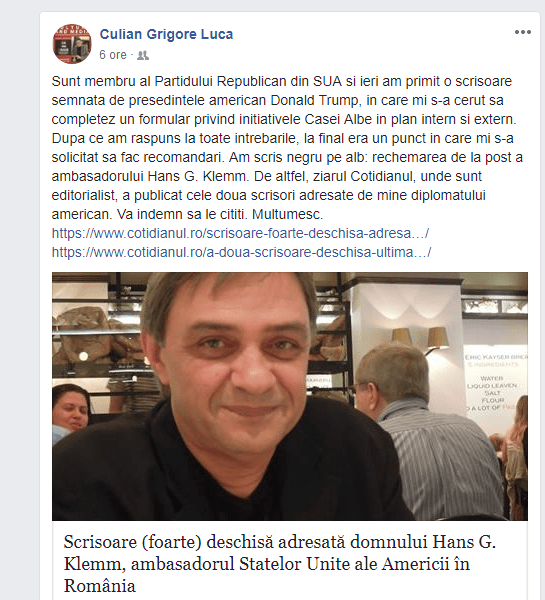Click the Culian Grigore Luca profile avatar
The image size is (545, 600).
click(x=72, y=44)
